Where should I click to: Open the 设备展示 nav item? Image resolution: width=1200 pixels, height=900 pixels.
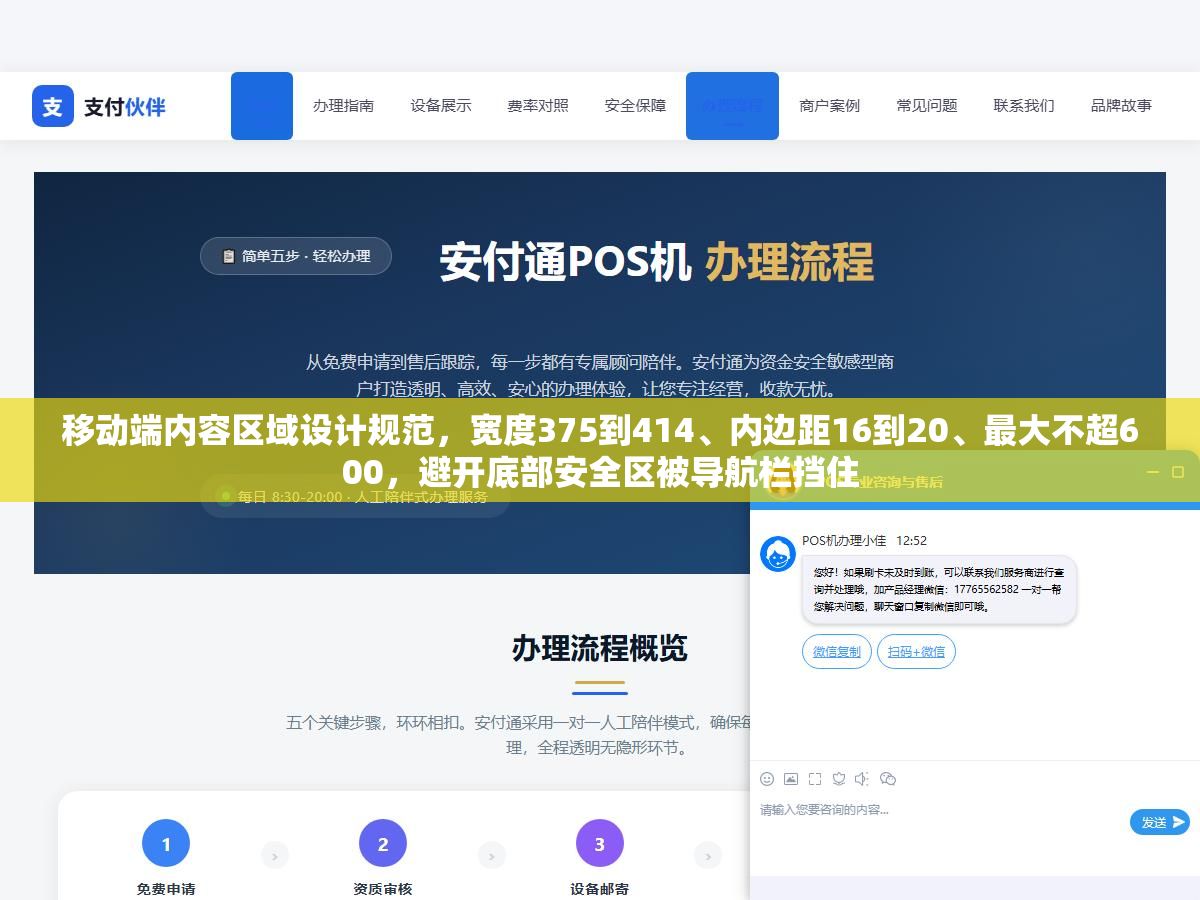point(440,105)
